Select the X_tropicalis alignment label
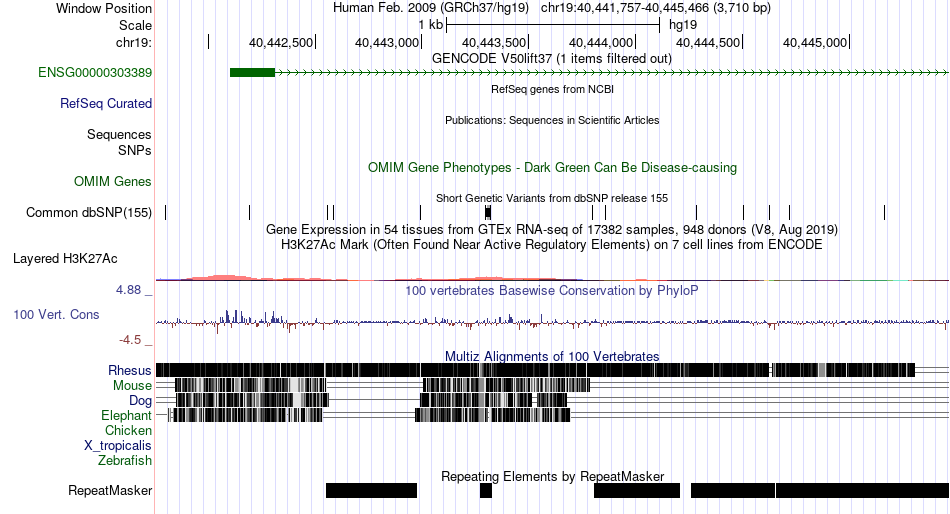The image size is (950, 514). (x=118, y=446)
